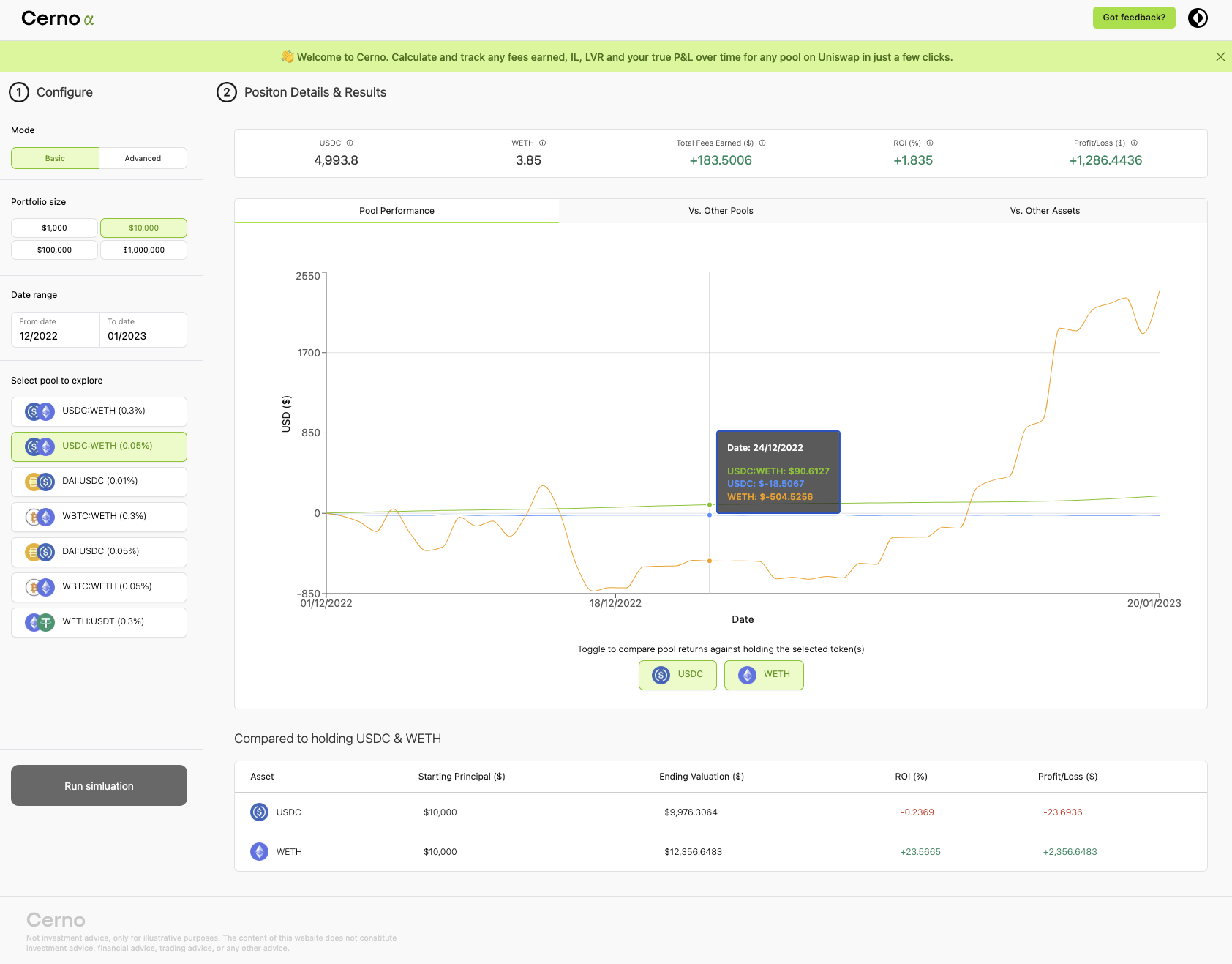Select DAI:USDC (0.05%) pool
The height and width of the screenshot is (964, 1232).
coord(99,552)
